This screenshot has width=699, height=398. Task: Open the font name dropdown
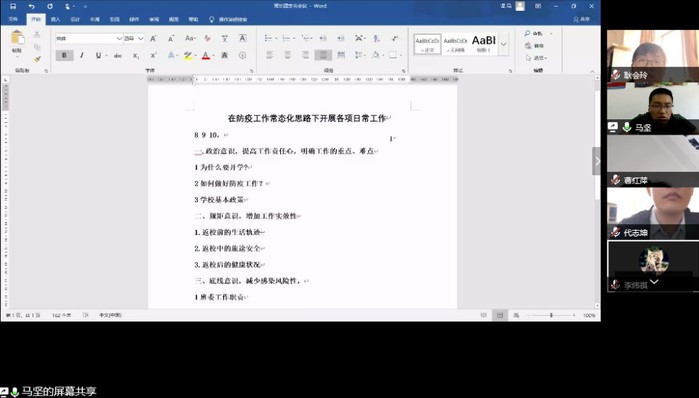coord(119,39)
